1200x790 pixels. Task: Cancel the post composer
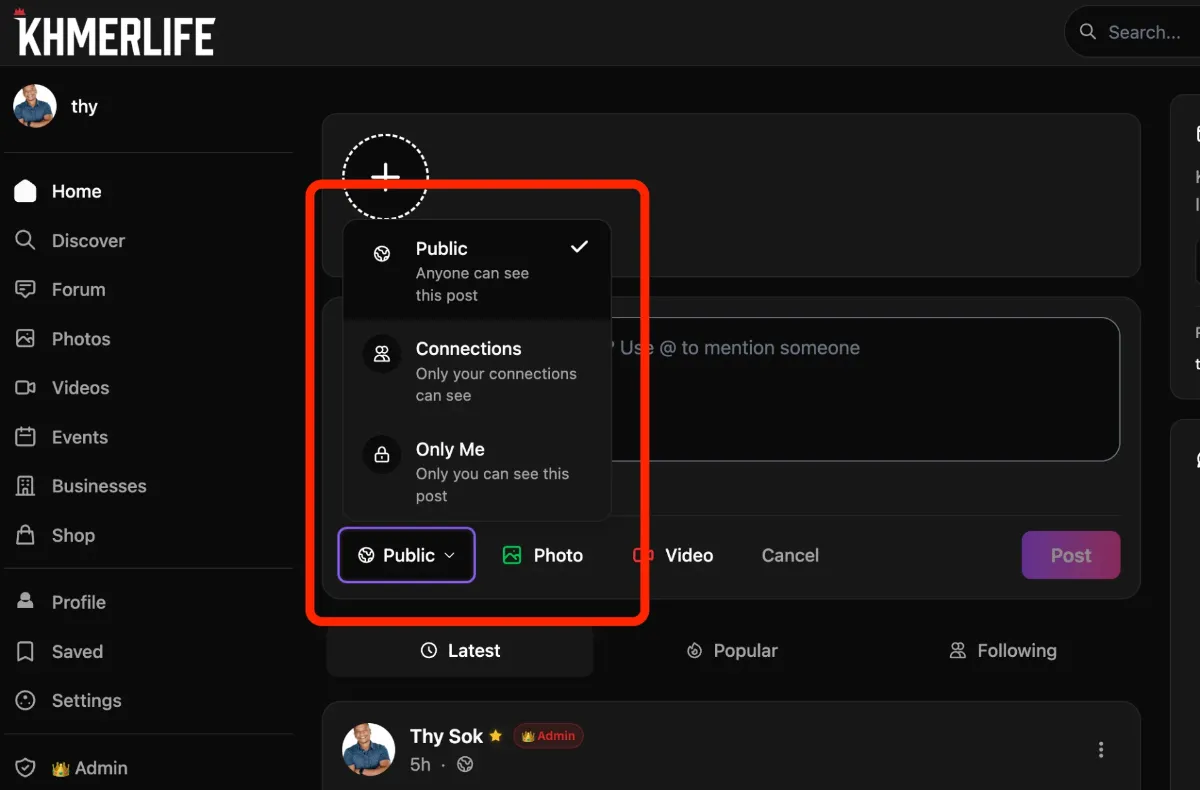click(x=790, y=555)
